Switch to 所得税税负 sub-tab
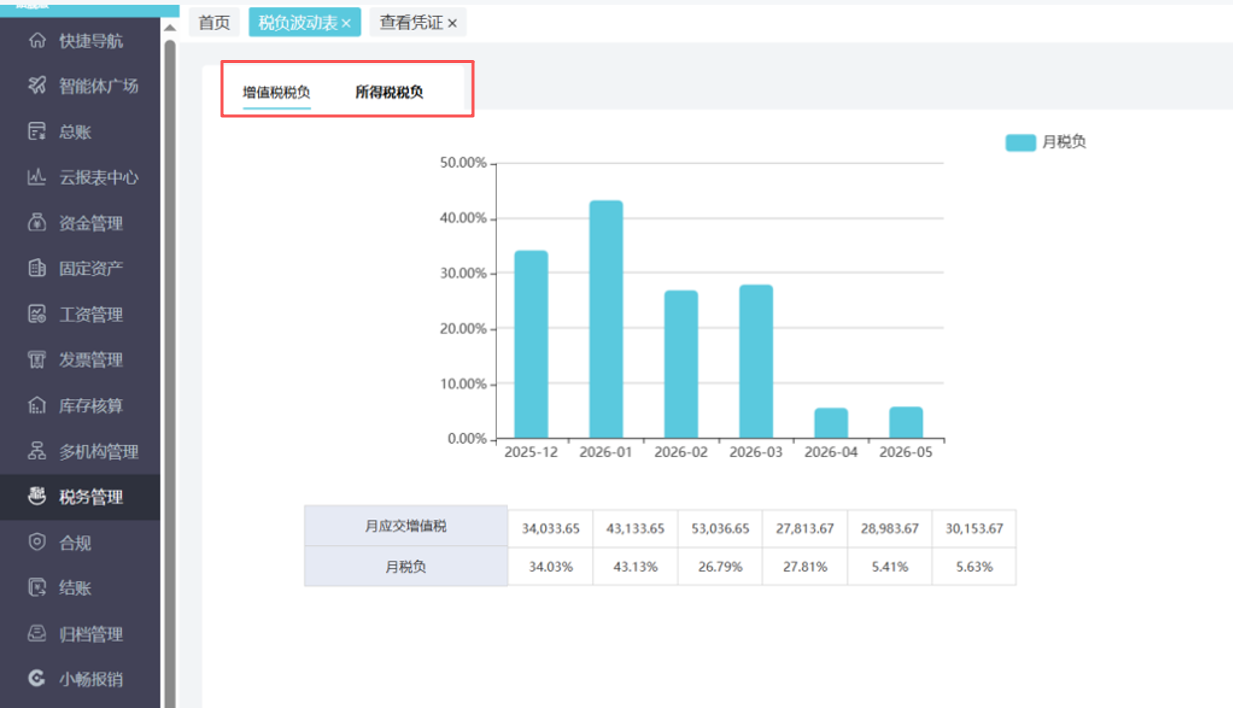The width and height of the screenshot is (1233, 708). coord(389,93)
